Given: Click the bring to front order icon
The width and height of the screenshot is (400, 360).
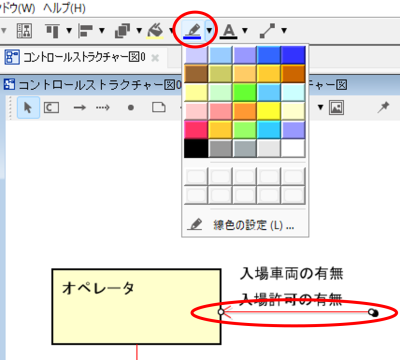Looking at the screenshot, I should pos(122,31).
